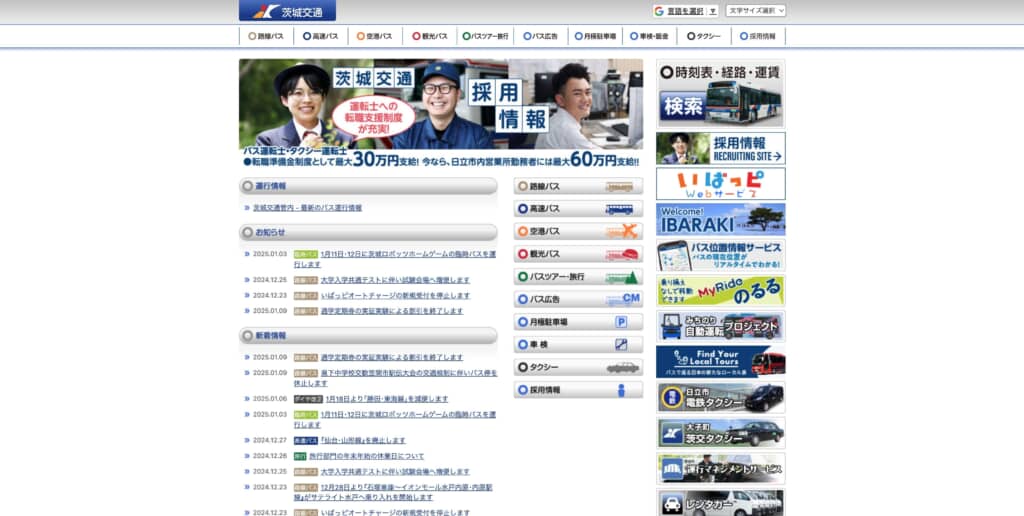This screenshot has height=516, width=1024.
Task: Open the 文字サイズ選択 dropdown
Action: [x=756, y=11]
